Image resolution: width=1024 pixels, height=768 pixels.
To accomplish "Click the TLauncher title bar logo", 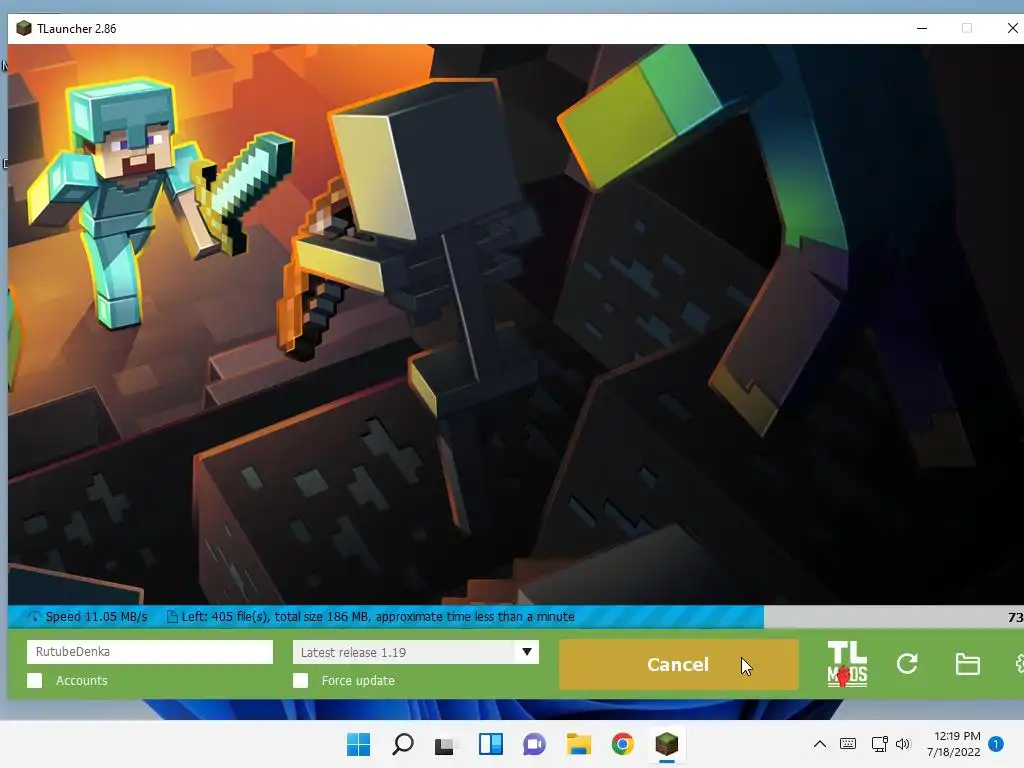I will pos(24,28).
